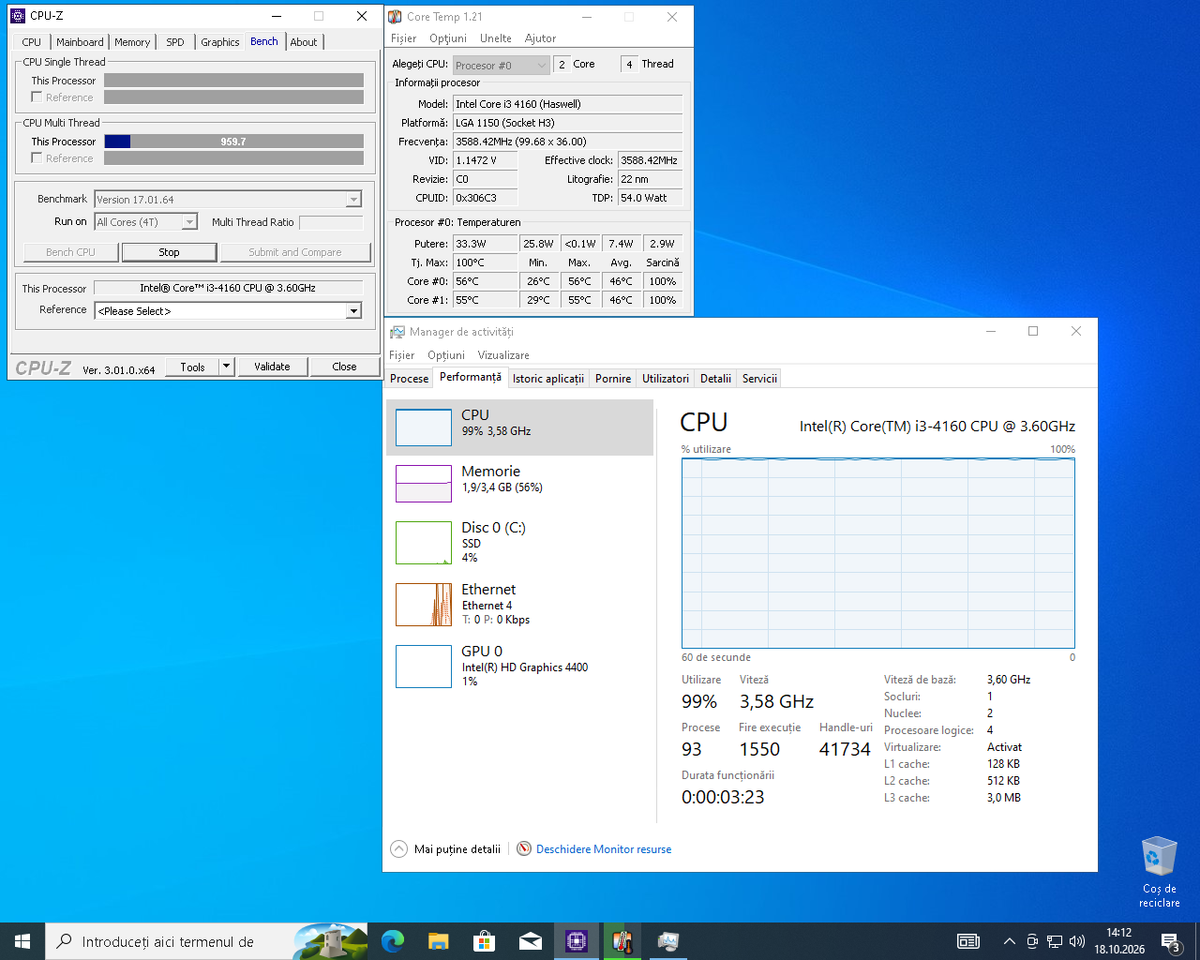1200x960 pixels.
Task: Click the Stop benchmark button
Action: [169, 252]
